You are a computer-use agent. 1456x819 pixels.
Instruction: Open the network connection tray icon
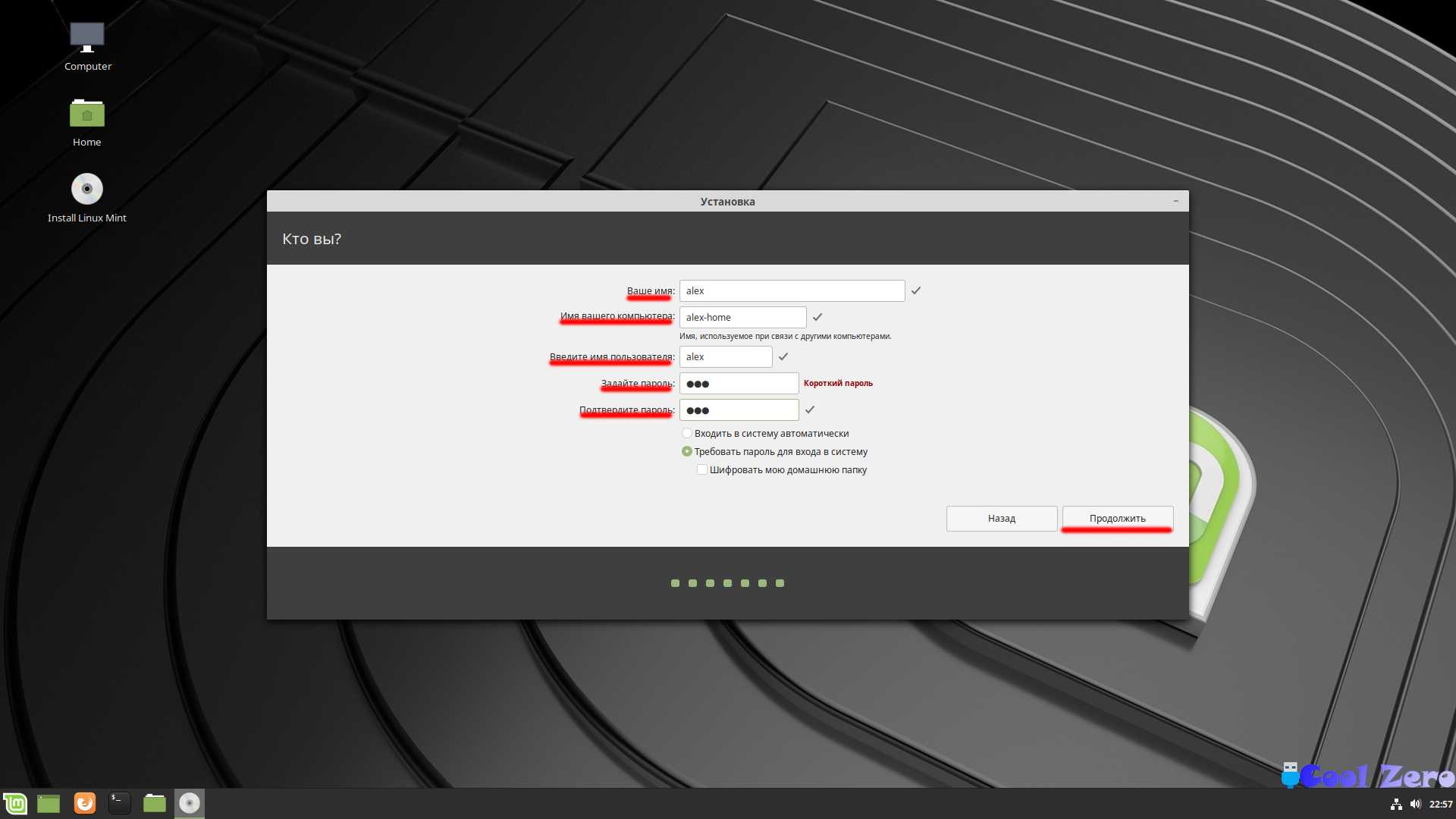[1396, 804]
